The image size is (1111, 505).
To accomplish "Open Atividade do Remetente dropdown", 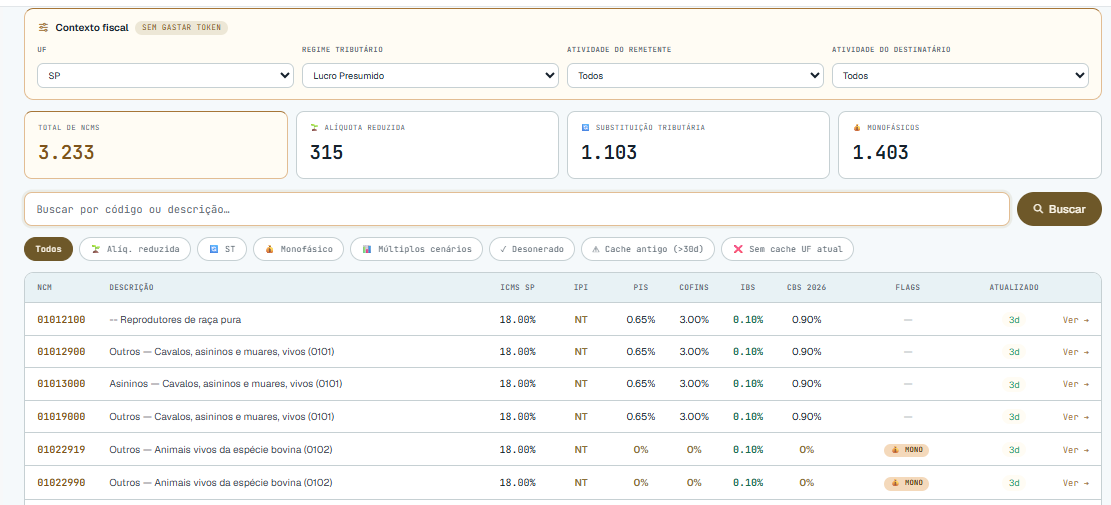I will 695,75.
